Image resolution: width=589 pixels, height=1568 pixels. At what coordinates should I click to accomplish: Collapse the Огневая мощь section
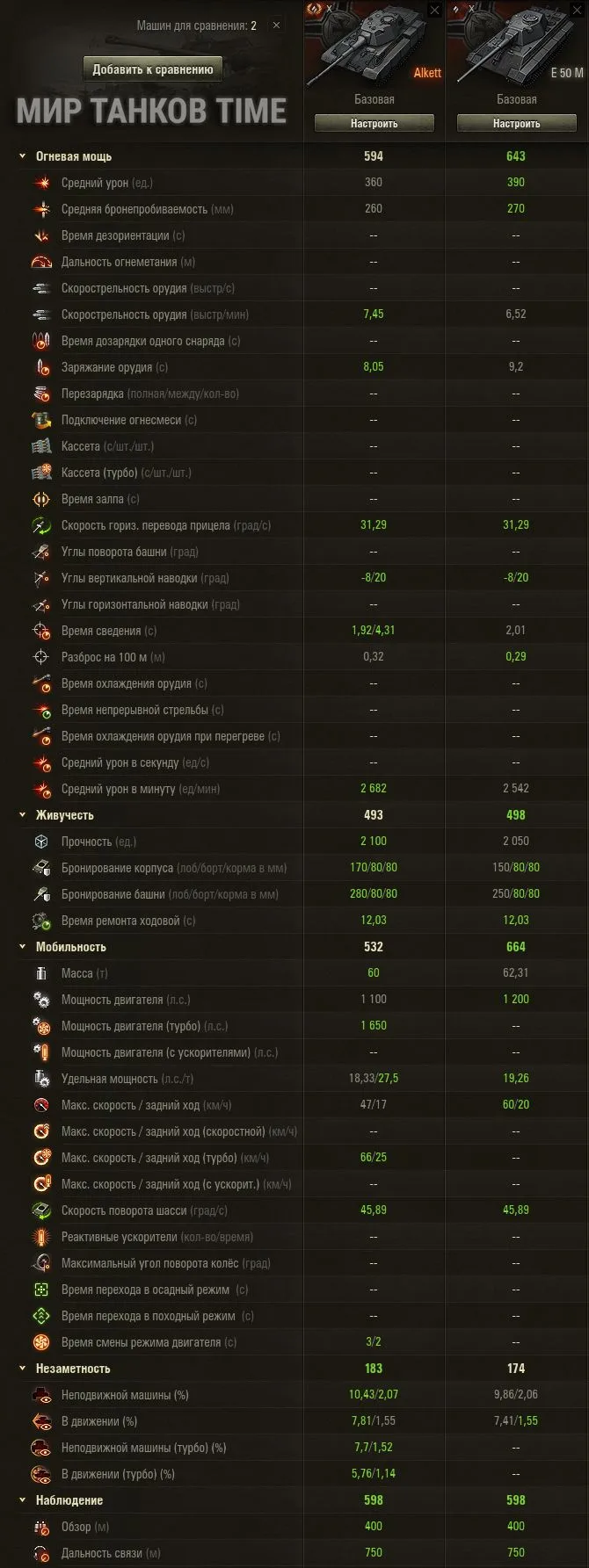(23, 156)
